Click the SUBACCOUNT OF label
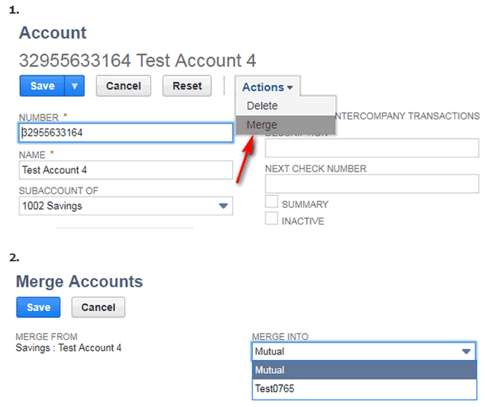Screen dimensions: 485x407 [x=59, y=191]
